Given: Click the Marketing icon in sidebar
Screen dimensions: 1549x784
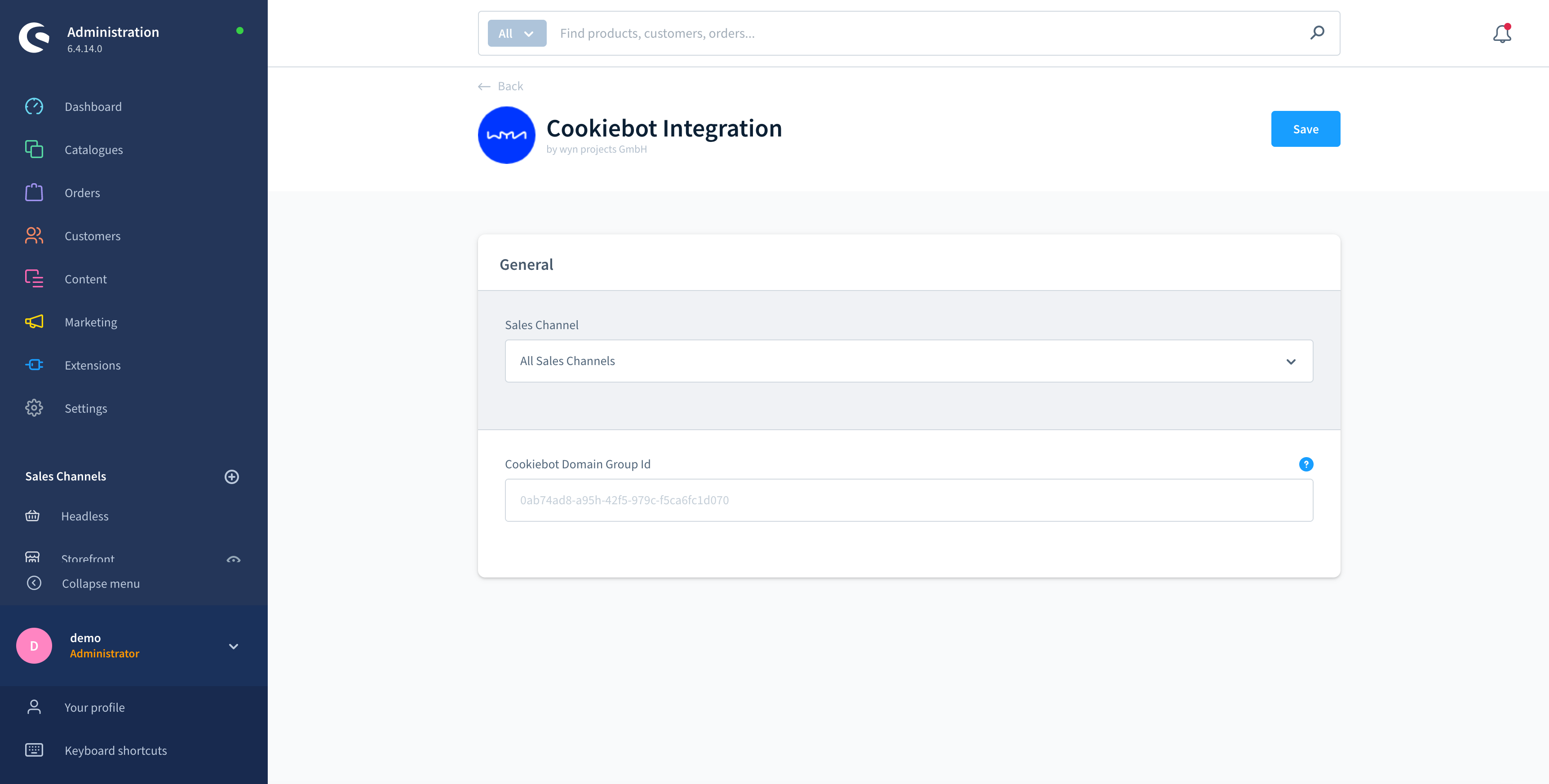Looking at the screenshot, I should point(34,321).
